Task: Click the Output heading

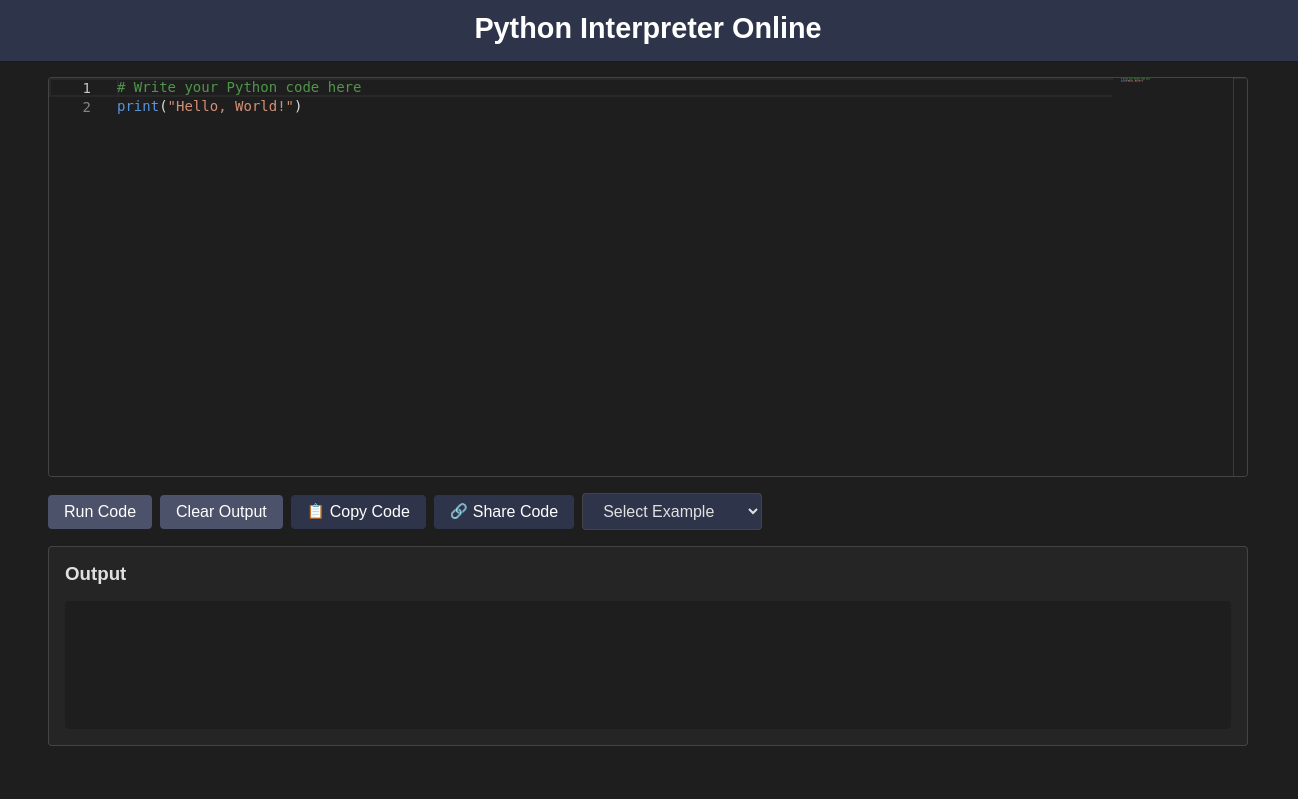Action: click(x=96, y=574)
